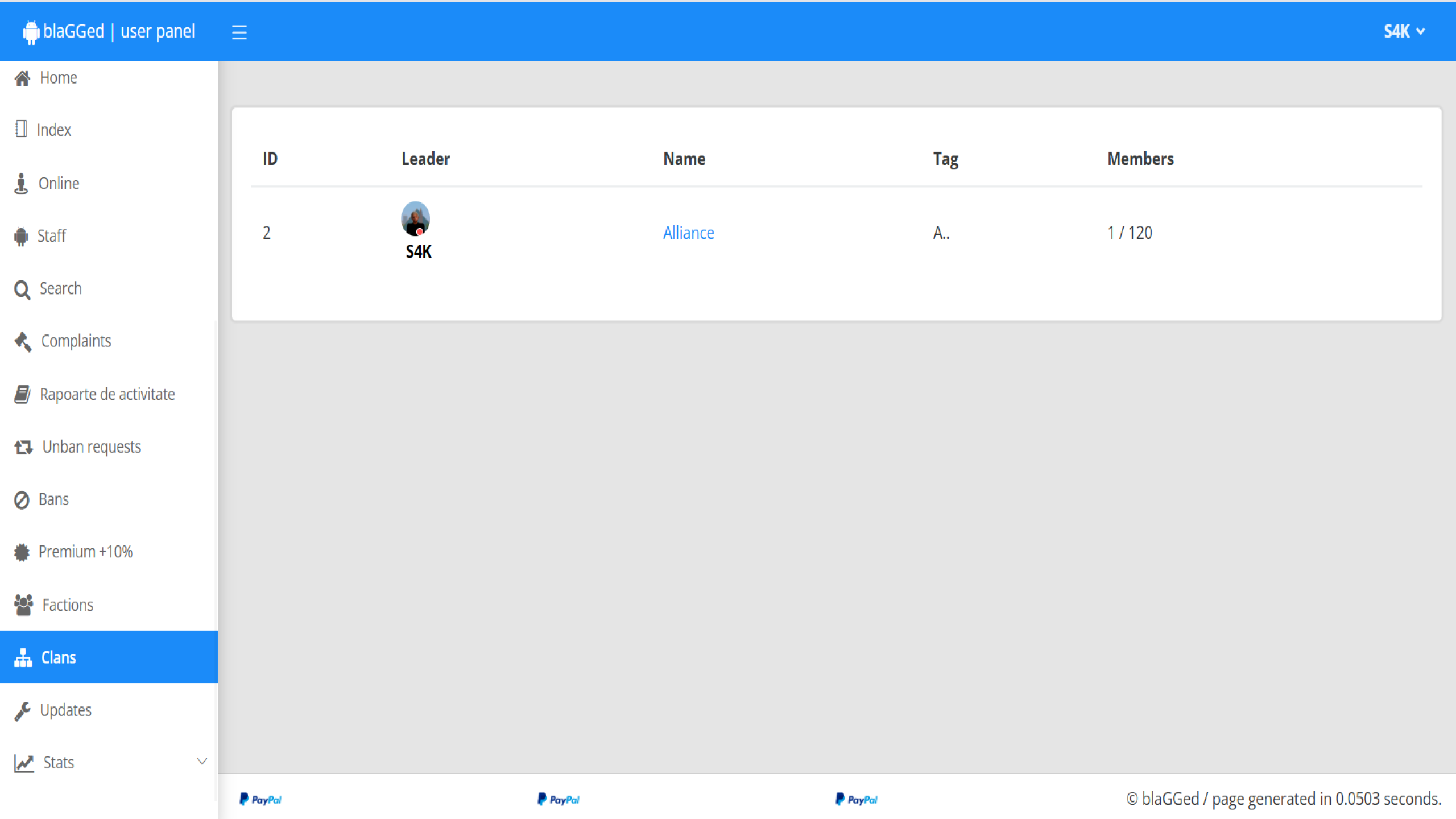Click the Online person icon
This screenshot has height=819, width=1456.
tap(21, 183)
